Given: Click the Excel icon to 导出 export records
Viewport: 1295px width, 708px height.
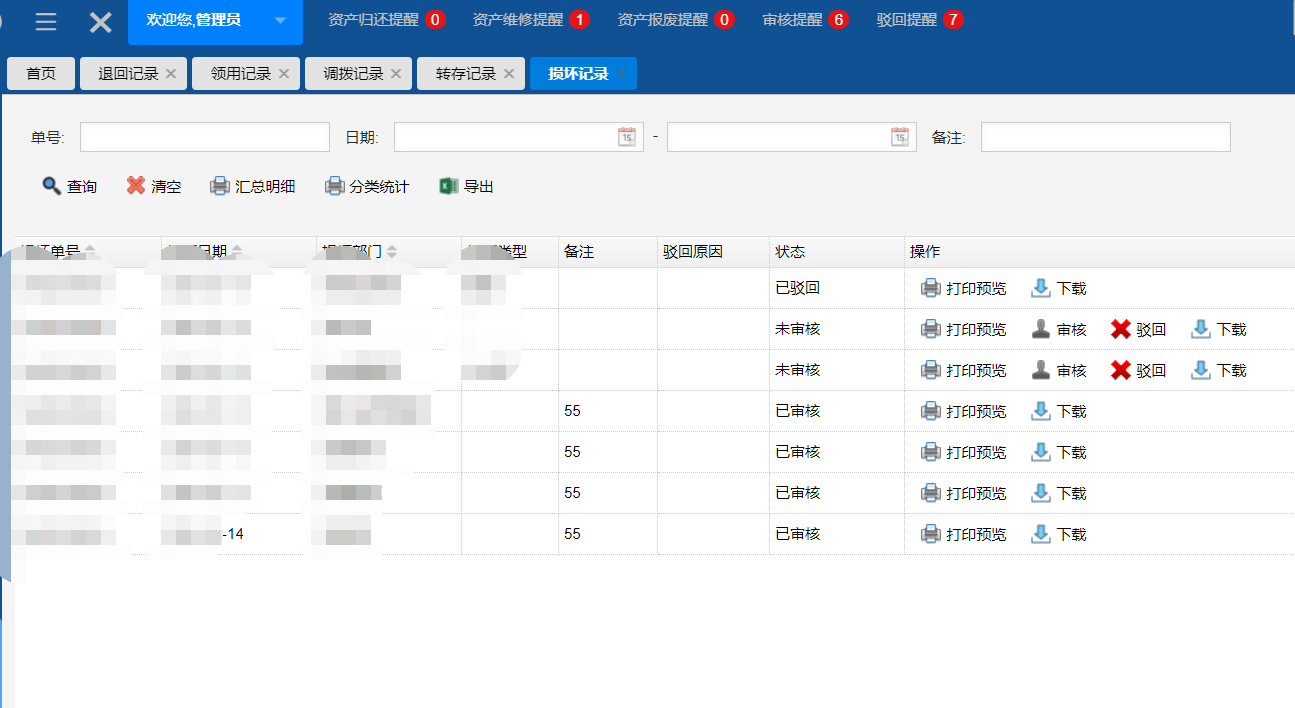Looking at the screenshot, I should 445,185.
